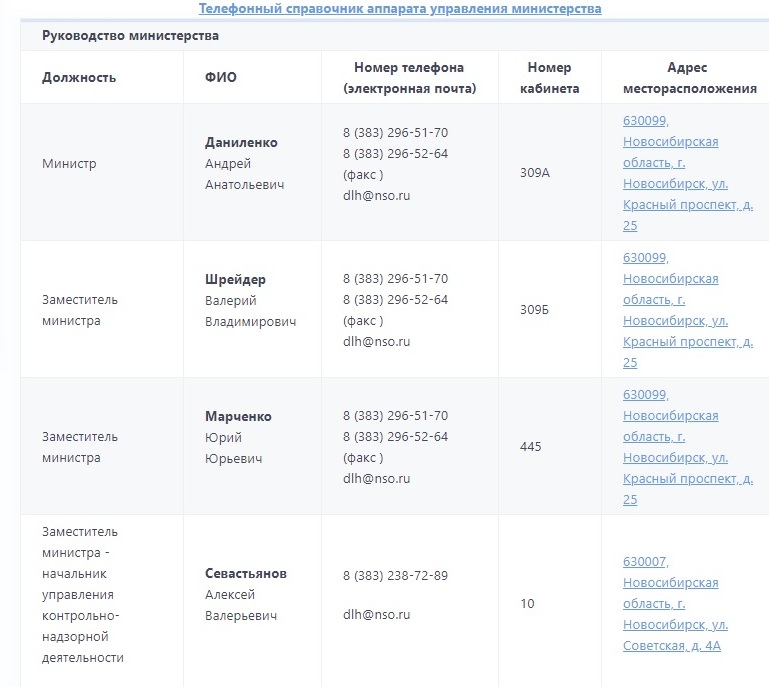Click room number 445
The image size is (769, 687).
[530, 447]
